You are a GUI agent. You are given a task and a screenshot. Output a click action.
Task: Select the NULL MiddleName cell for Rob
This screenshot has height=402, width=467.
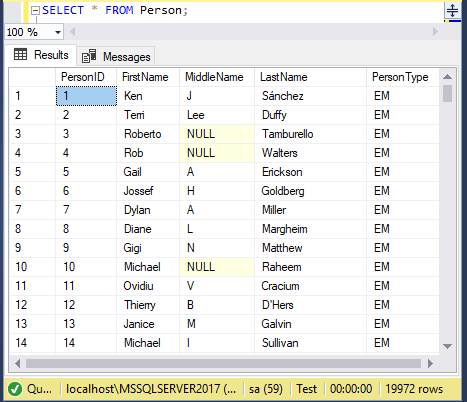(217, 153)
